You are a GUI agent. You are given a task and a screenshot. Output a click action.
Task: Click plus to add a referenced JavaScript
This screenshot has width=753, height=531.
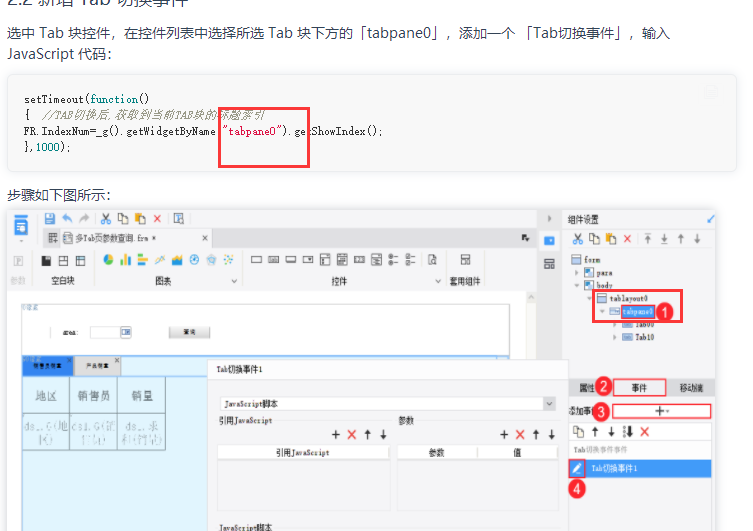pyautogui.click(x=336, y=434)
